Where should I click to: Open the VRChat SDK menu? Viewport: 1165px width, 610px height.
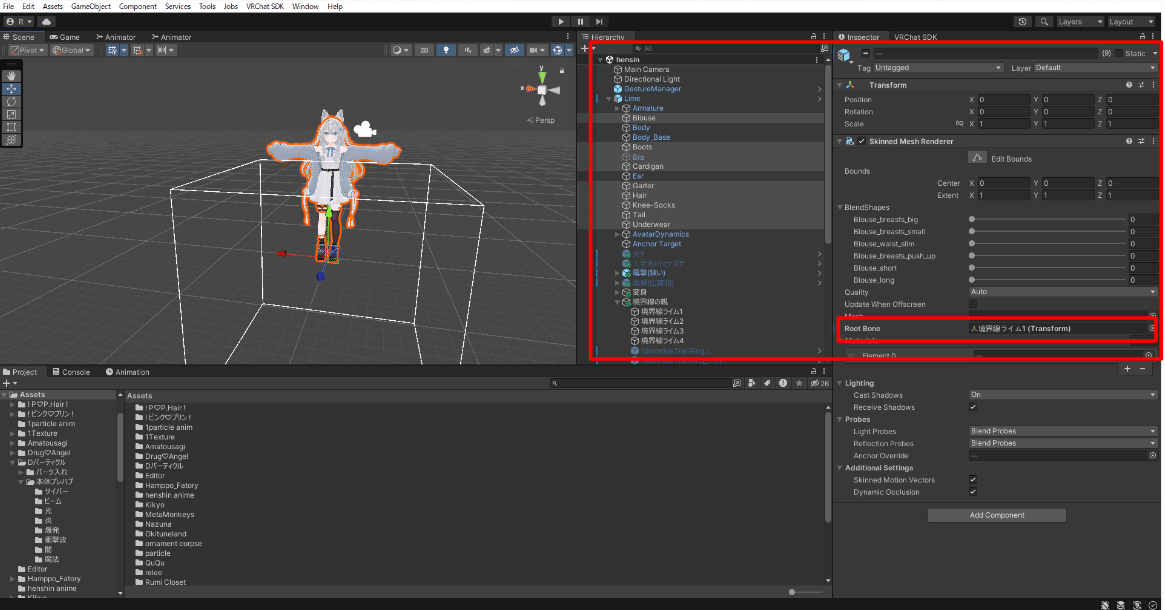pyautogui.click(x=265, y=6)
